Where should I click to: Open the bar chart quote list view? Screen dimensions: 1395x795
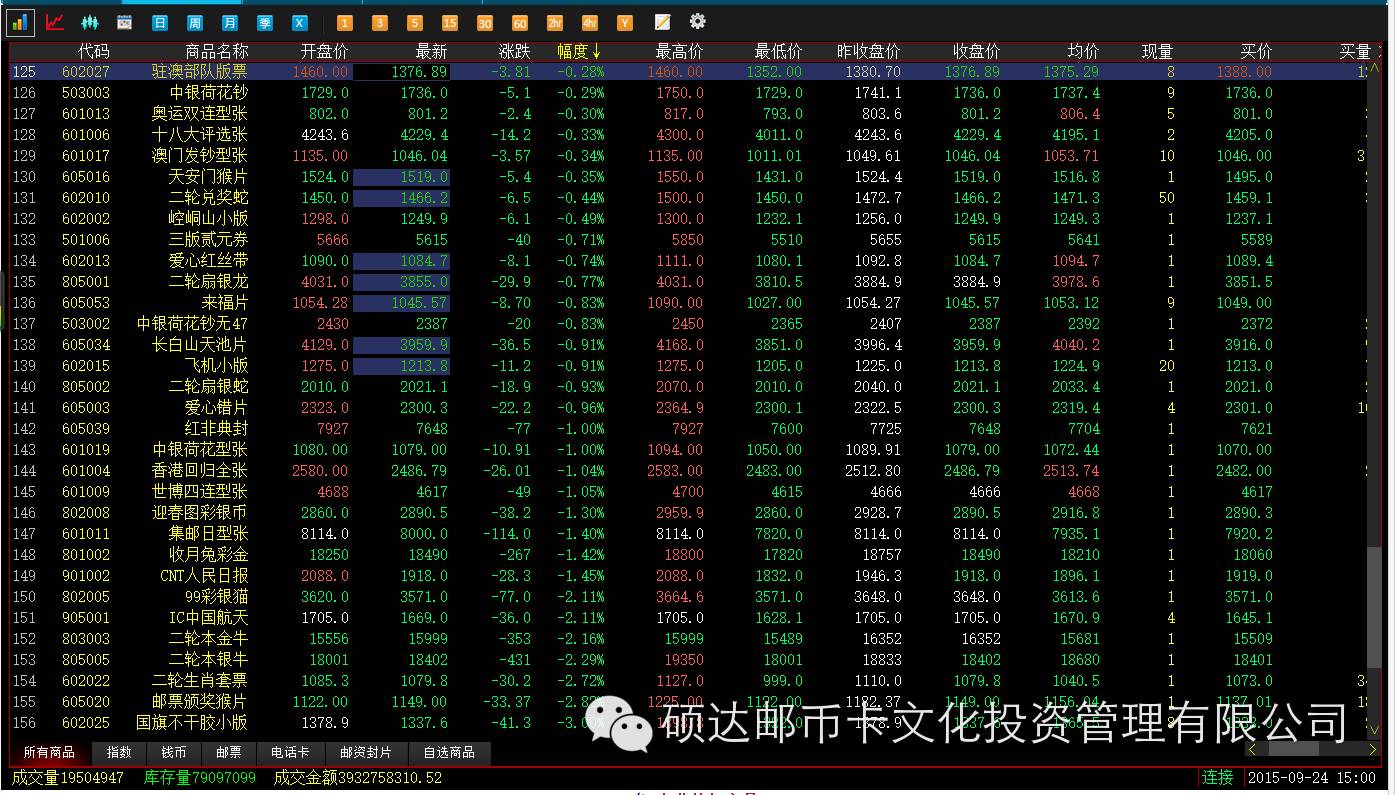click(x=20, y=22)
